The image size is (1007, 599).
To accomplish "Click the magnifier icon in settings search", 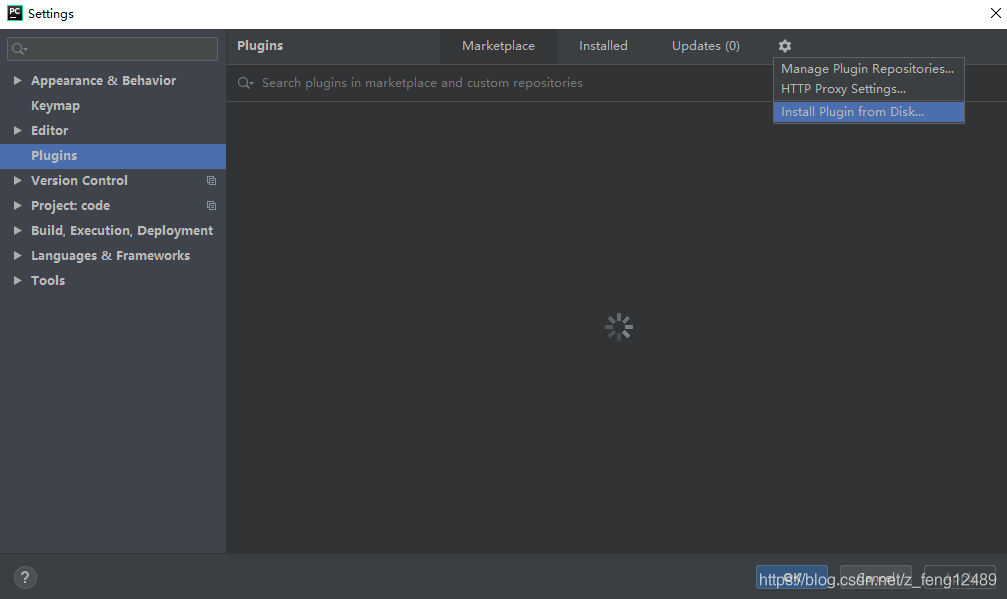I will [19, 49].
